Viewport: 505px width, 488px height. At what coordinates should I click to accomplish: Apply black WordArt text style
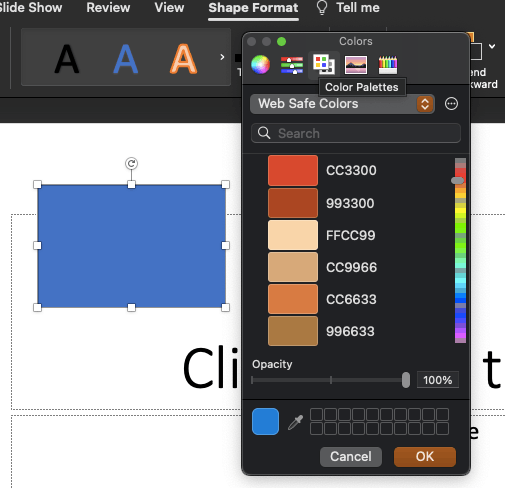(x=67, y=59)
